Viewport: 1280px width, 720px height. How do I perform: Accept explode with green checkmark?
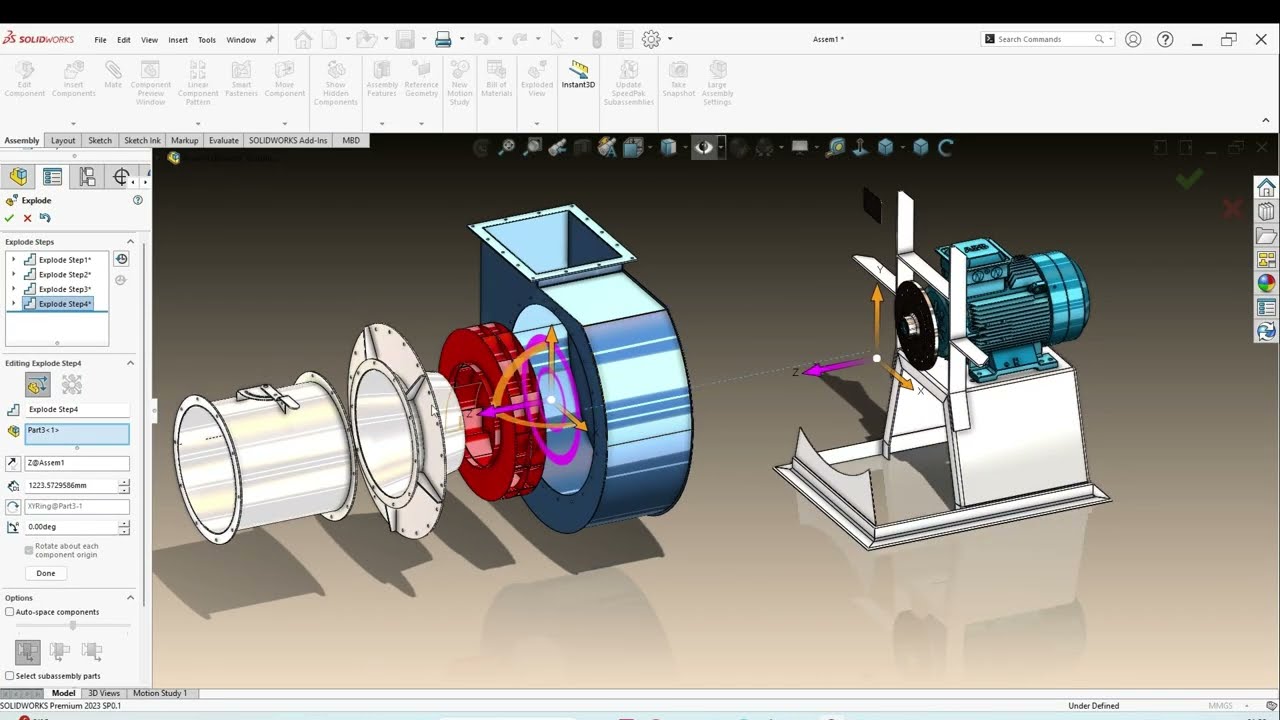(x=10, y=218)
